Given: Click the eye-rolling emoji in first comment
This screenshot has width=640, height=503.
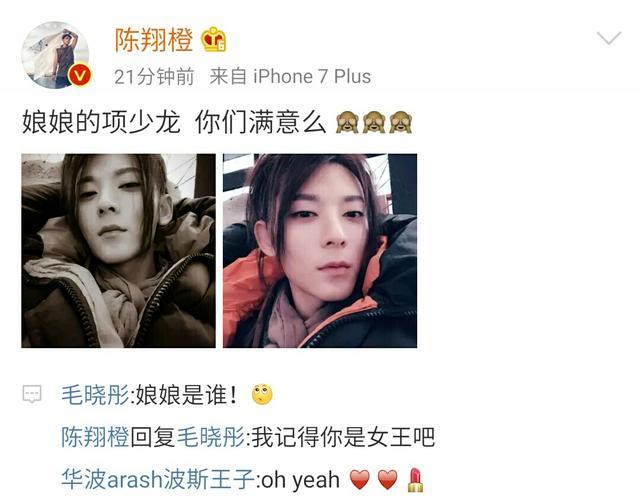Looking at the screenshot, I should click(x=262, y=394).
